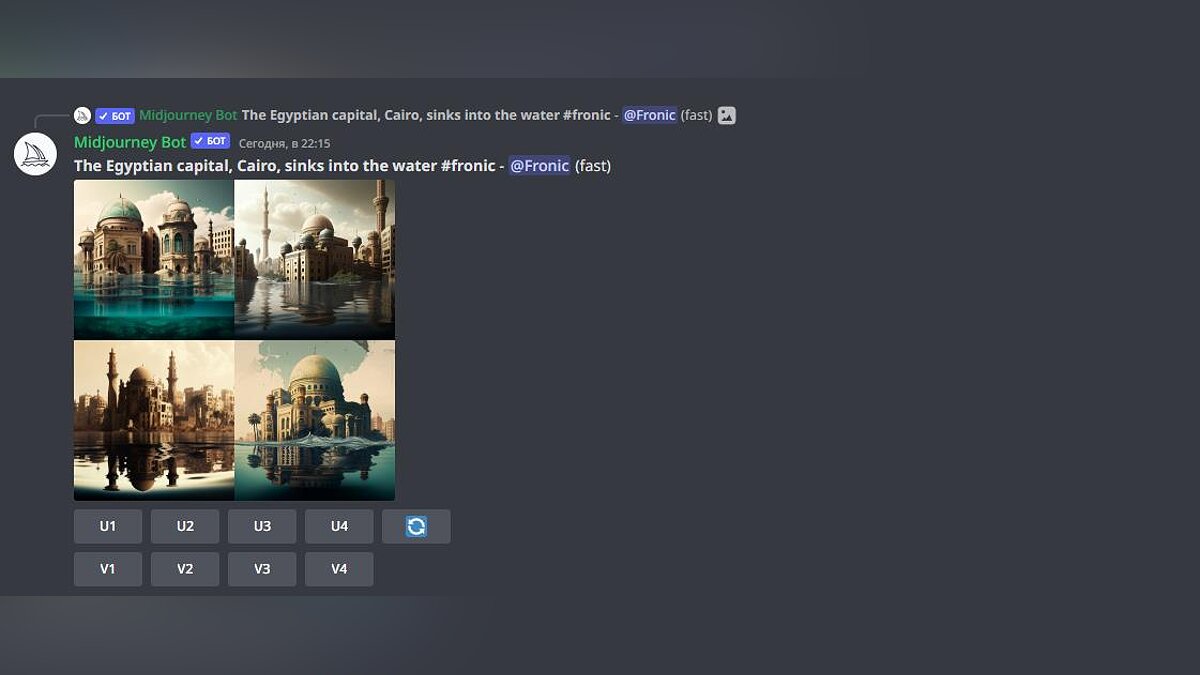This screenshot has height=675, width=1200.
Task: Open the @Fronic mention in the message
Action: click(540, 165)
